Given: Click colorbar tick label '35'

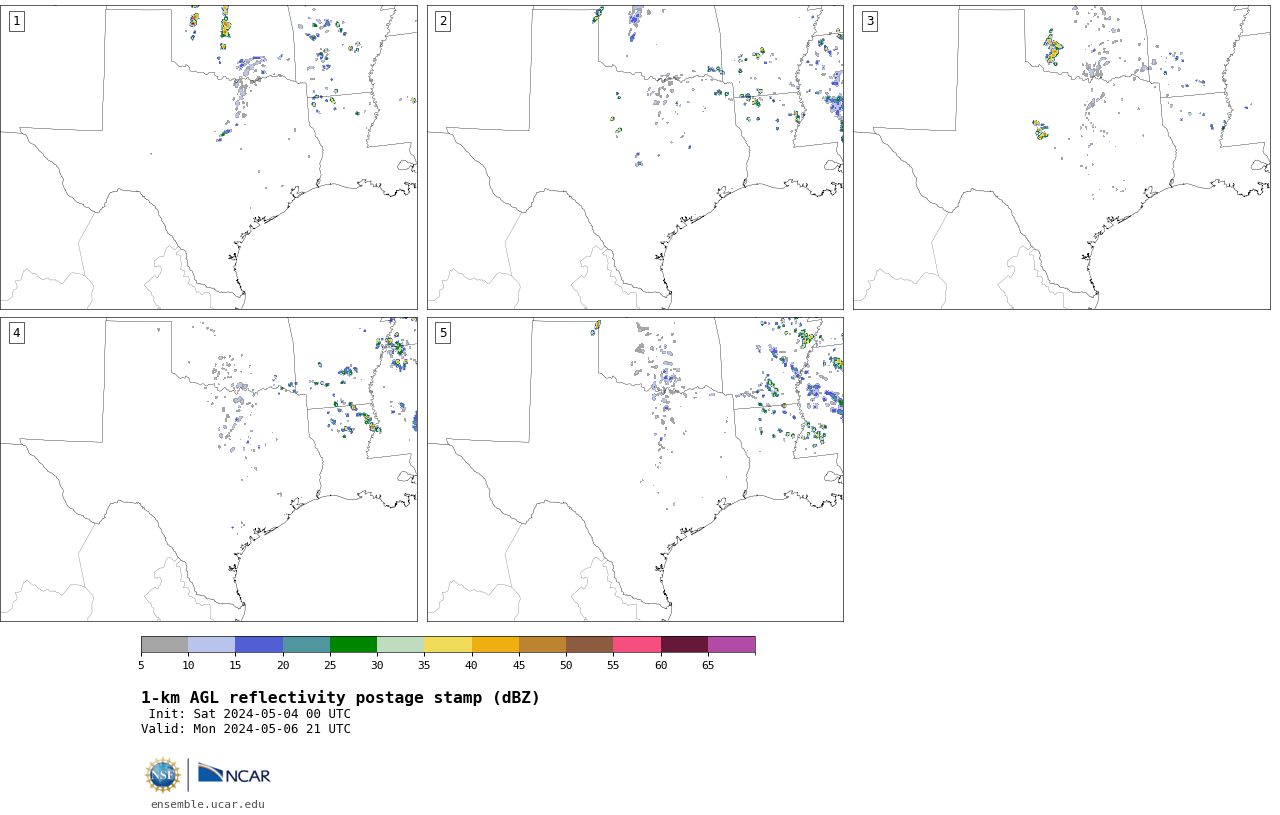Looking at the screenshot, I should [424, 665].
